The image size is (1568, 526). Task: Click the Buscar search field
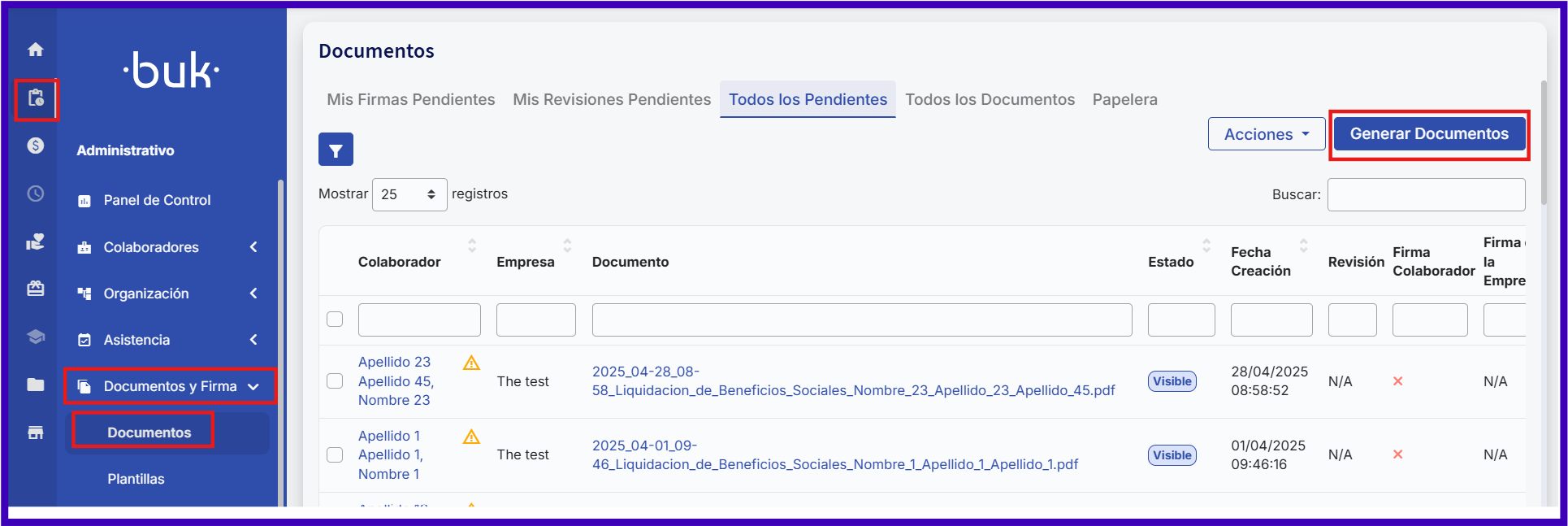(1426, 195)
